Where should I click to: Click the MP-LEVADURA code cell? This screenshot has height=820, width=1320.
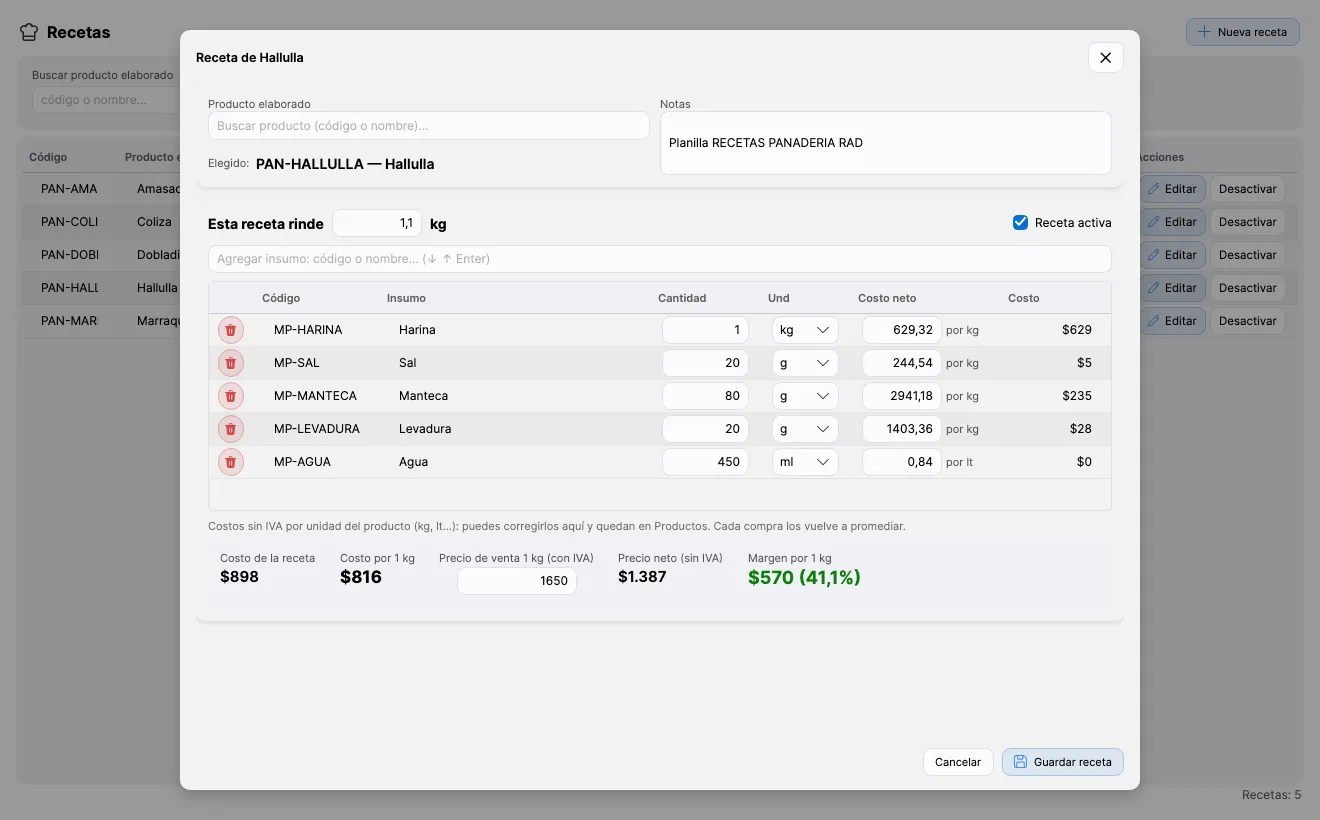coord(317,429)
